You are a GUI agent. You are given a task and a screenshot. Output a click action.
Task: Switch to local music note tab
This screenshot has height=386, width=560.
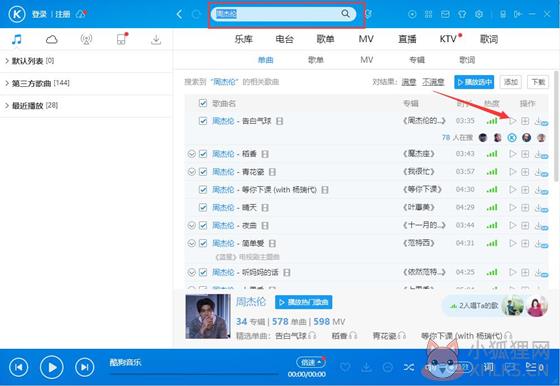(x=17, y=39)
